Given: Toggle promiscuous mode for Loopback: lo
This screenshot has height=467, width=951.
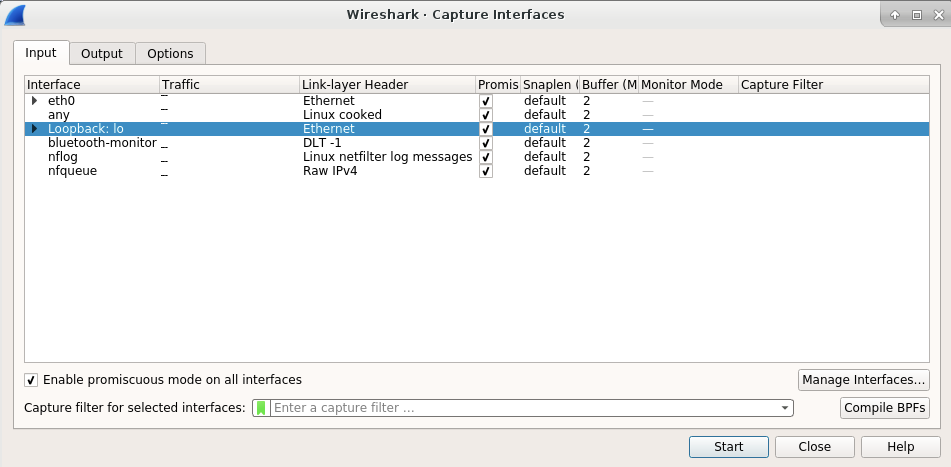Looking at the screenshot, I should (486, 129).
